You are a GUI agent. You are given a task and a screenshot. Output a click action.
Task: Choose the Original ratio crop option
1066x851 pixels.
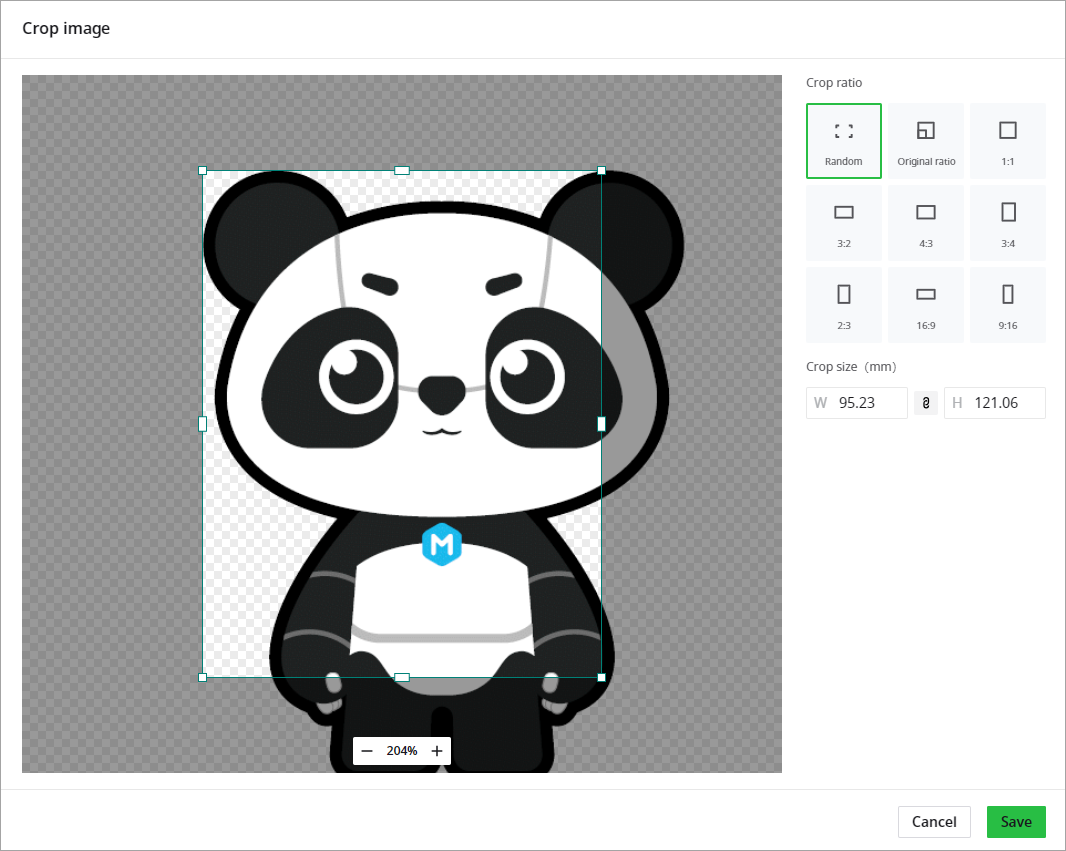[x=926, y=141]
